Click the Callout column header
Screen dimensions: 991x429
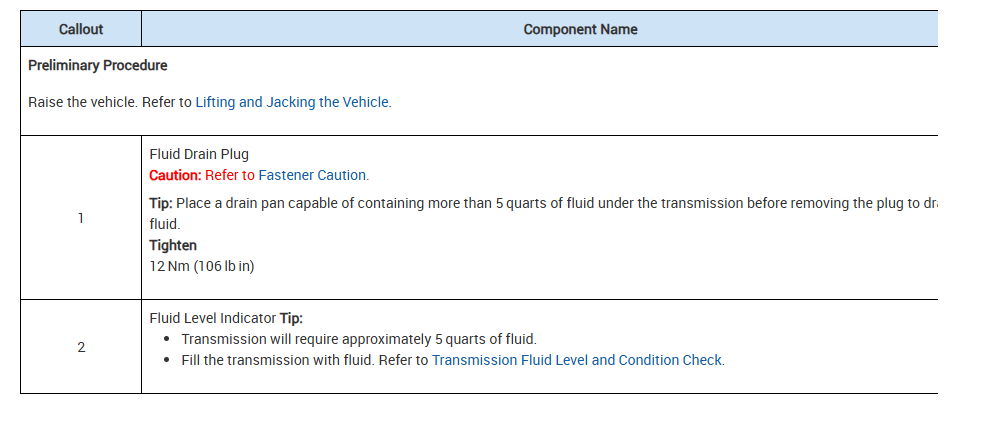(81, 29)
